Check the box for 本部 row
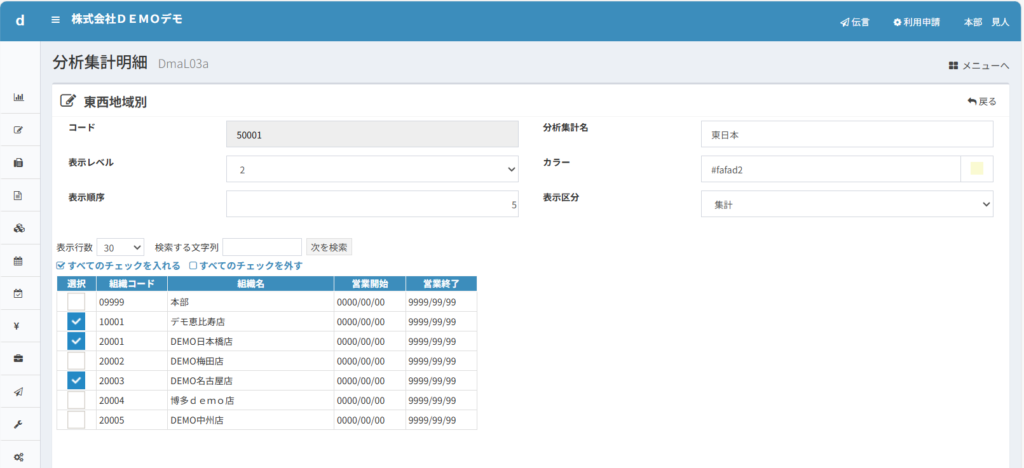The image size is (1024, 468). (76, 301)
